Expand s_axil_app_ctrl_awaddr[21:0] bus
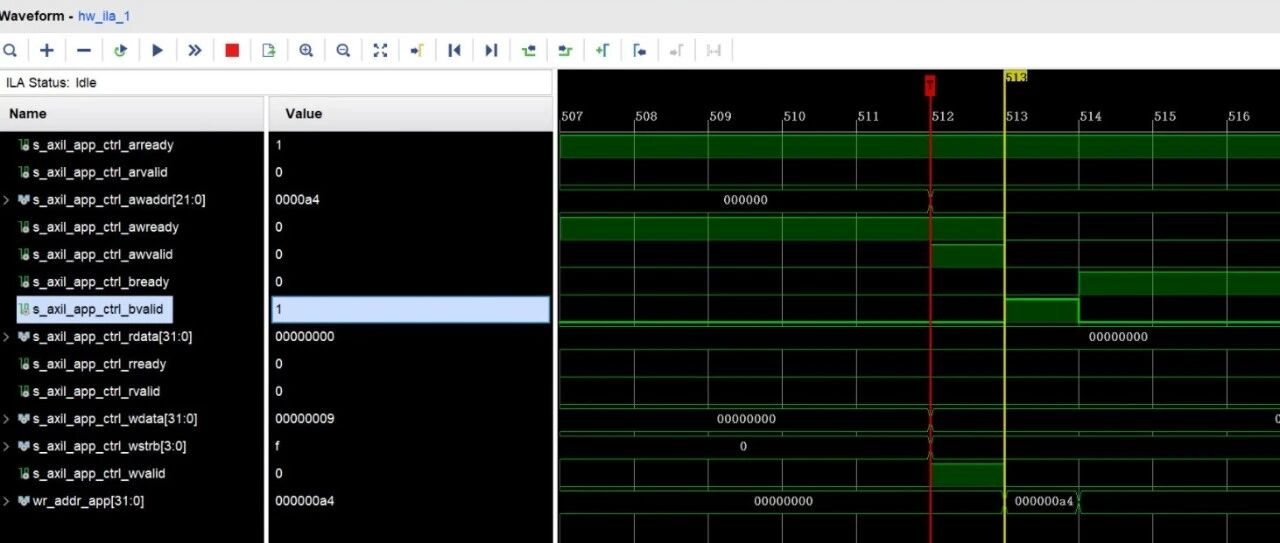Image resolution: width=1280 pixels, height=543 pixels. coord(7,200)
